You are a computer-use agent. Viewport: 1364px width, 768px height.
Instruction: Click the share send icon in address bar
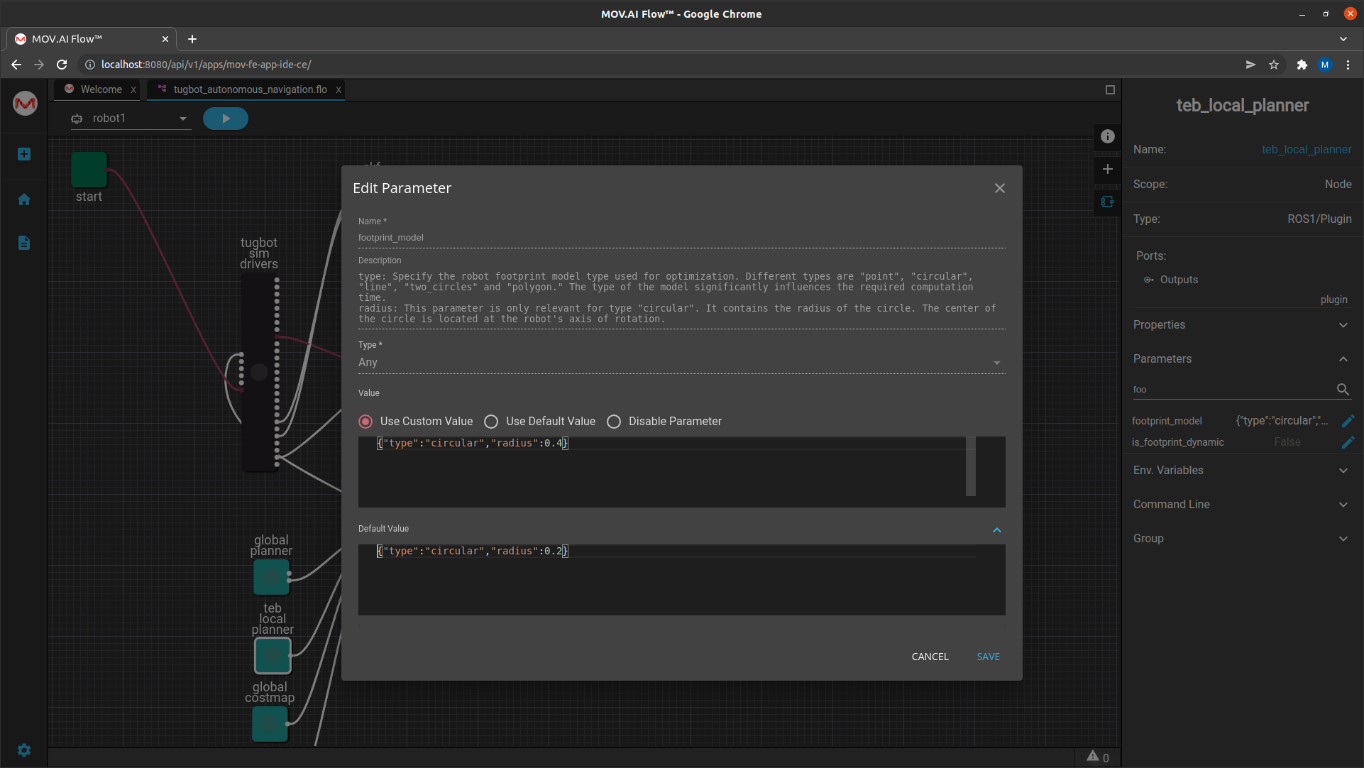coord(1250,64)
